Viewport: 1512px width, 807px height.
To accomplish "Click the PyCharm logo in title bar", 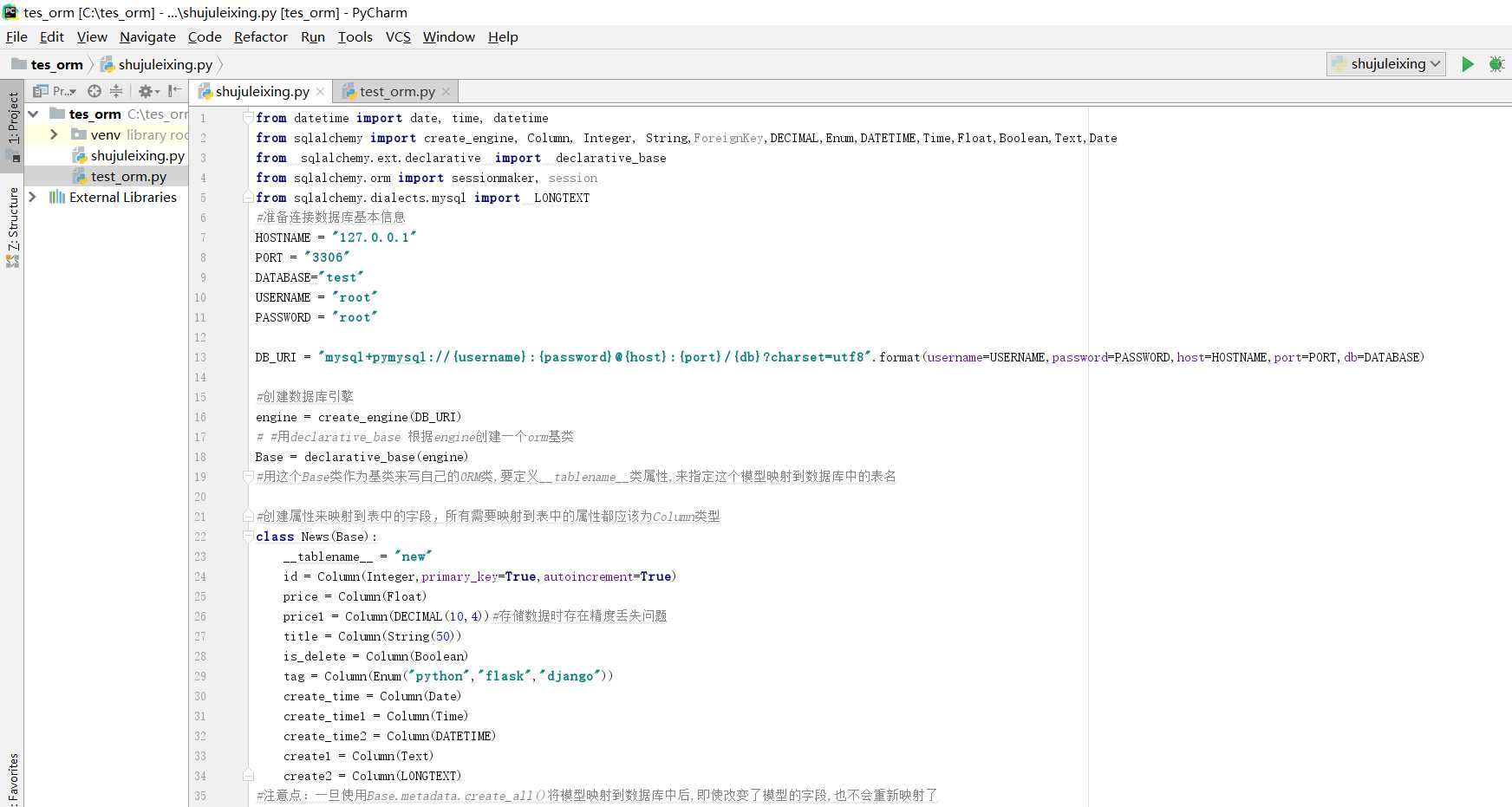I will click(10, 12).
